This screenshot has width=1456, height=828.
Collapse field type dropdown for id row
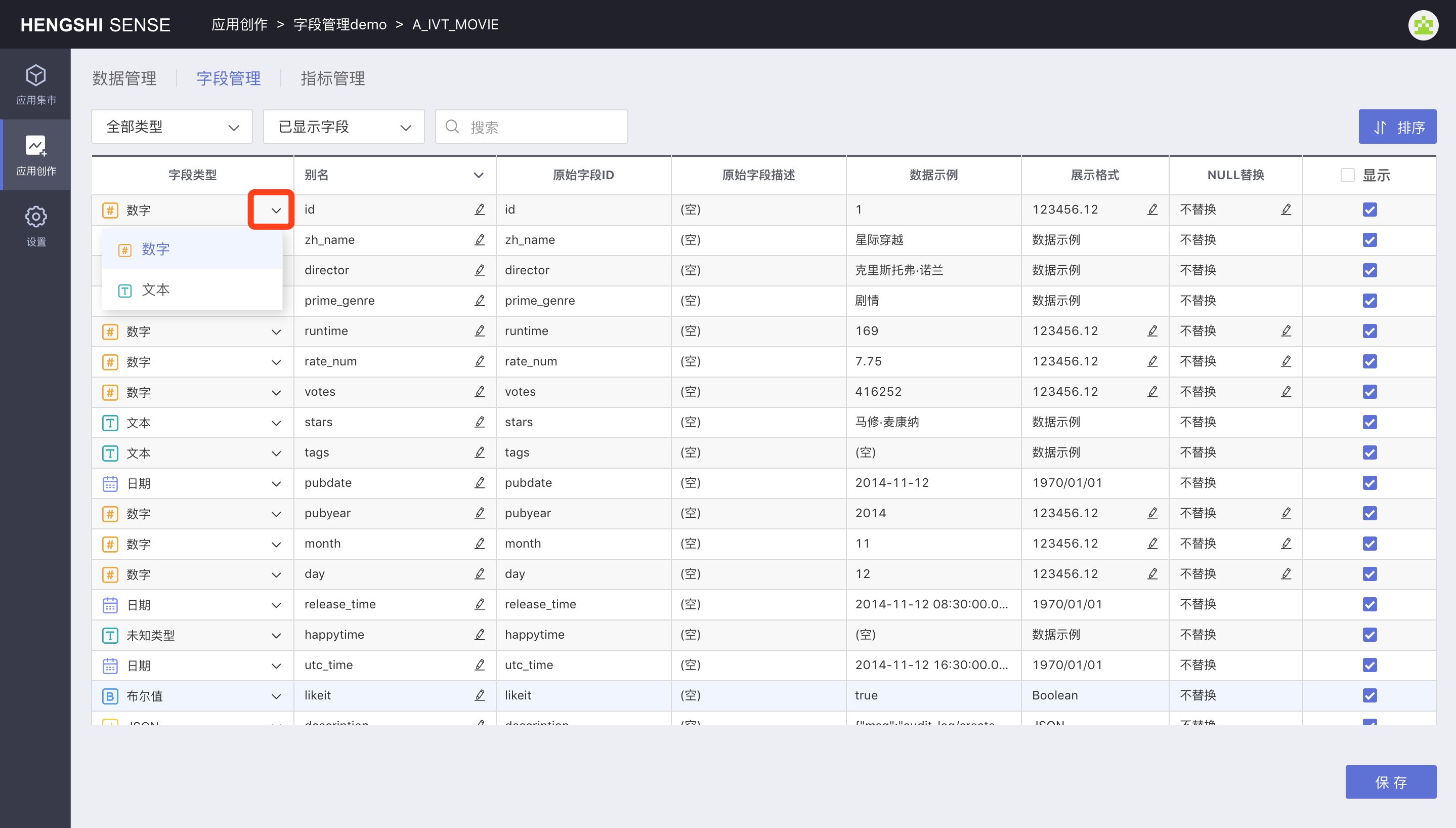276,210
